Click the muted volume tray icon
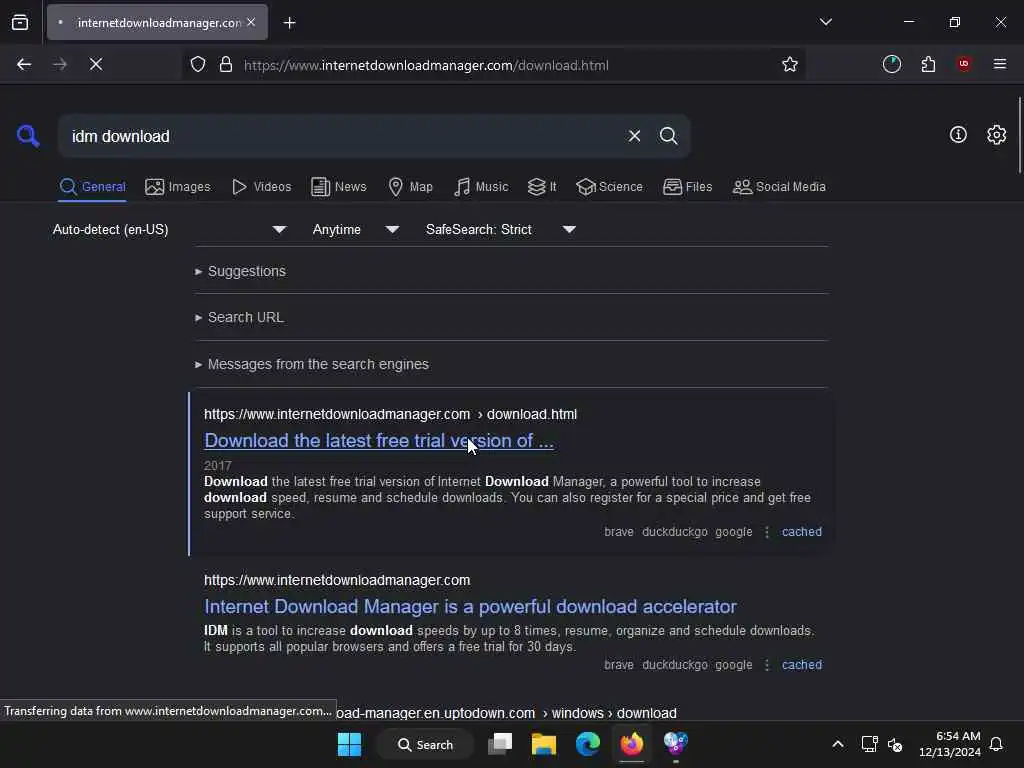 [895, 744]
